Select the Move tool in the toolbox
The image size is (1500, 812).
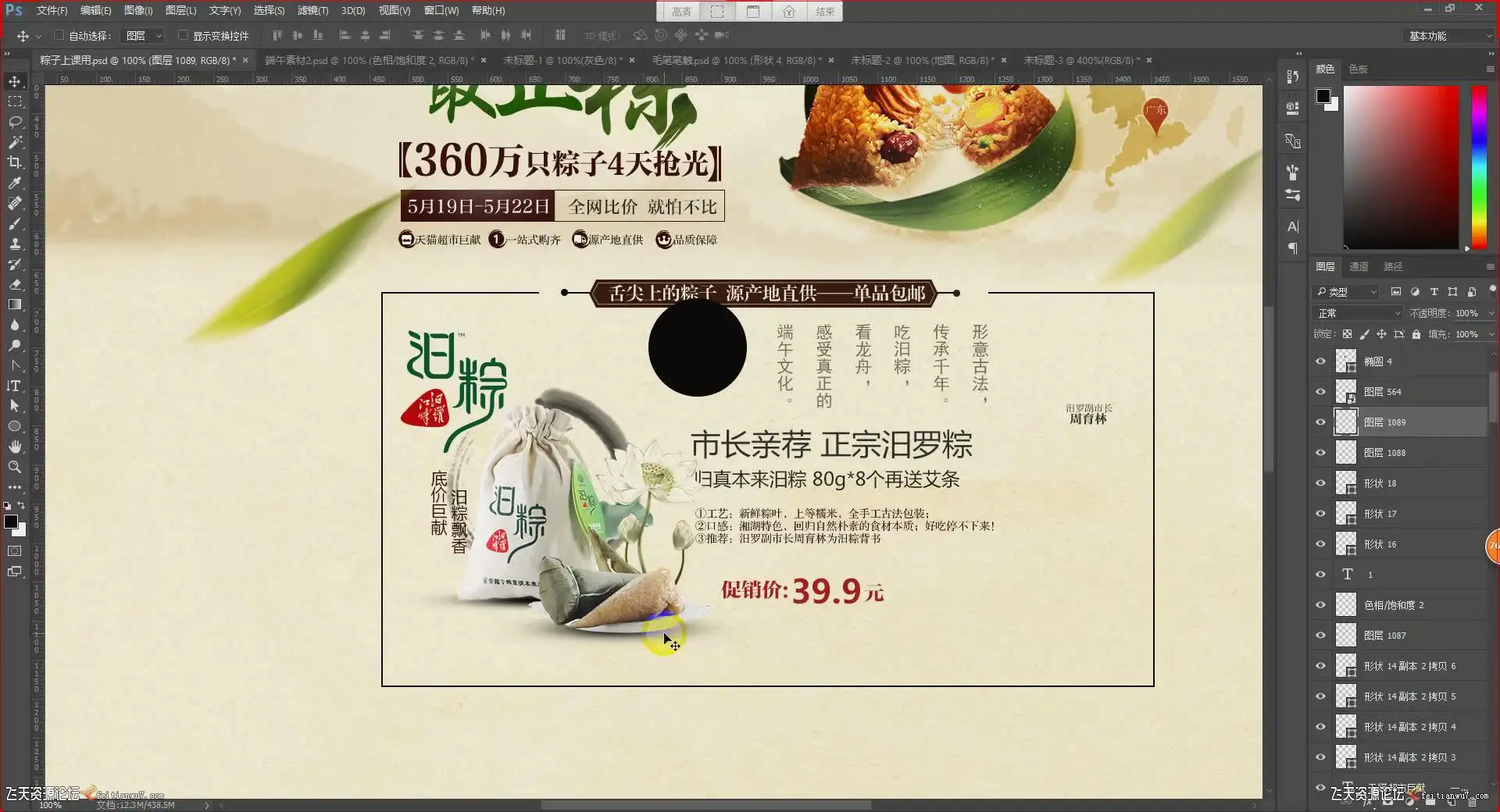tap(15, 82)
